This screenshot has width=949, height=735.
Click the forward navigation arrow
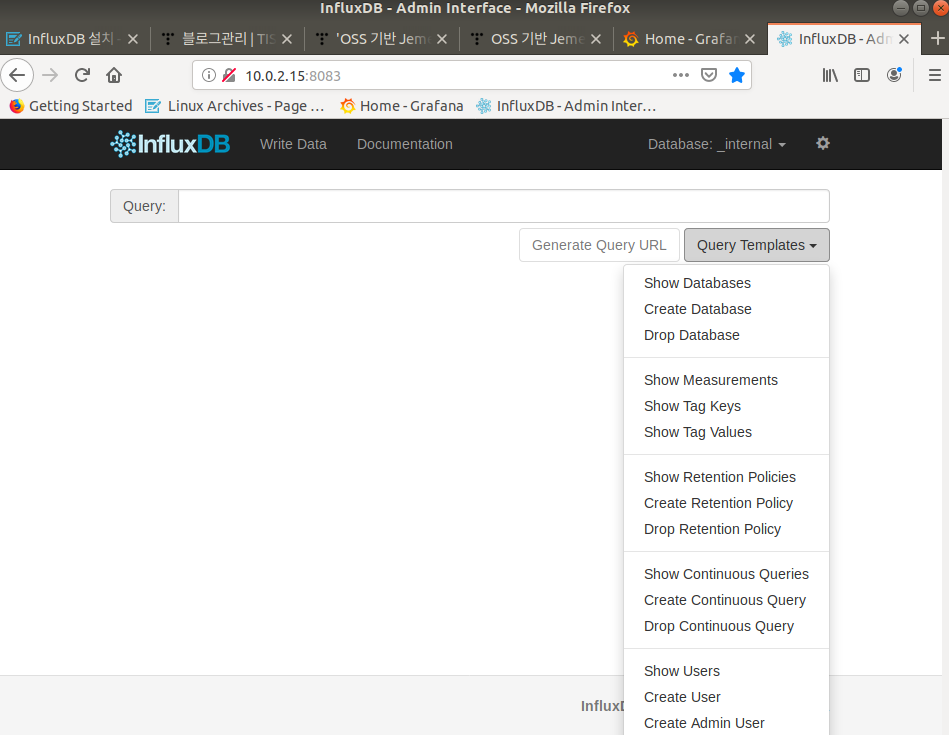click(50, 75)
